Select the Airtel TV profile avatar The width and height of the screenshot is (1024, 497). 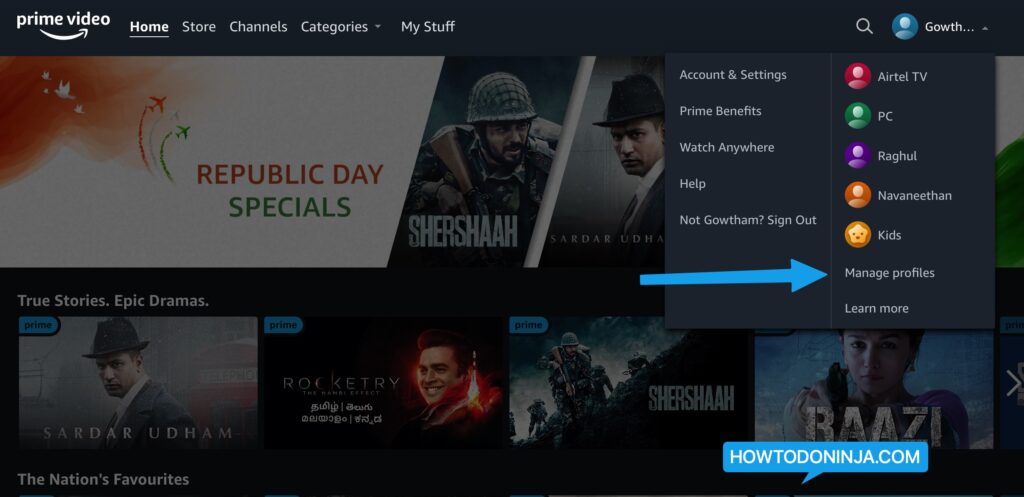tap(857, 76)
